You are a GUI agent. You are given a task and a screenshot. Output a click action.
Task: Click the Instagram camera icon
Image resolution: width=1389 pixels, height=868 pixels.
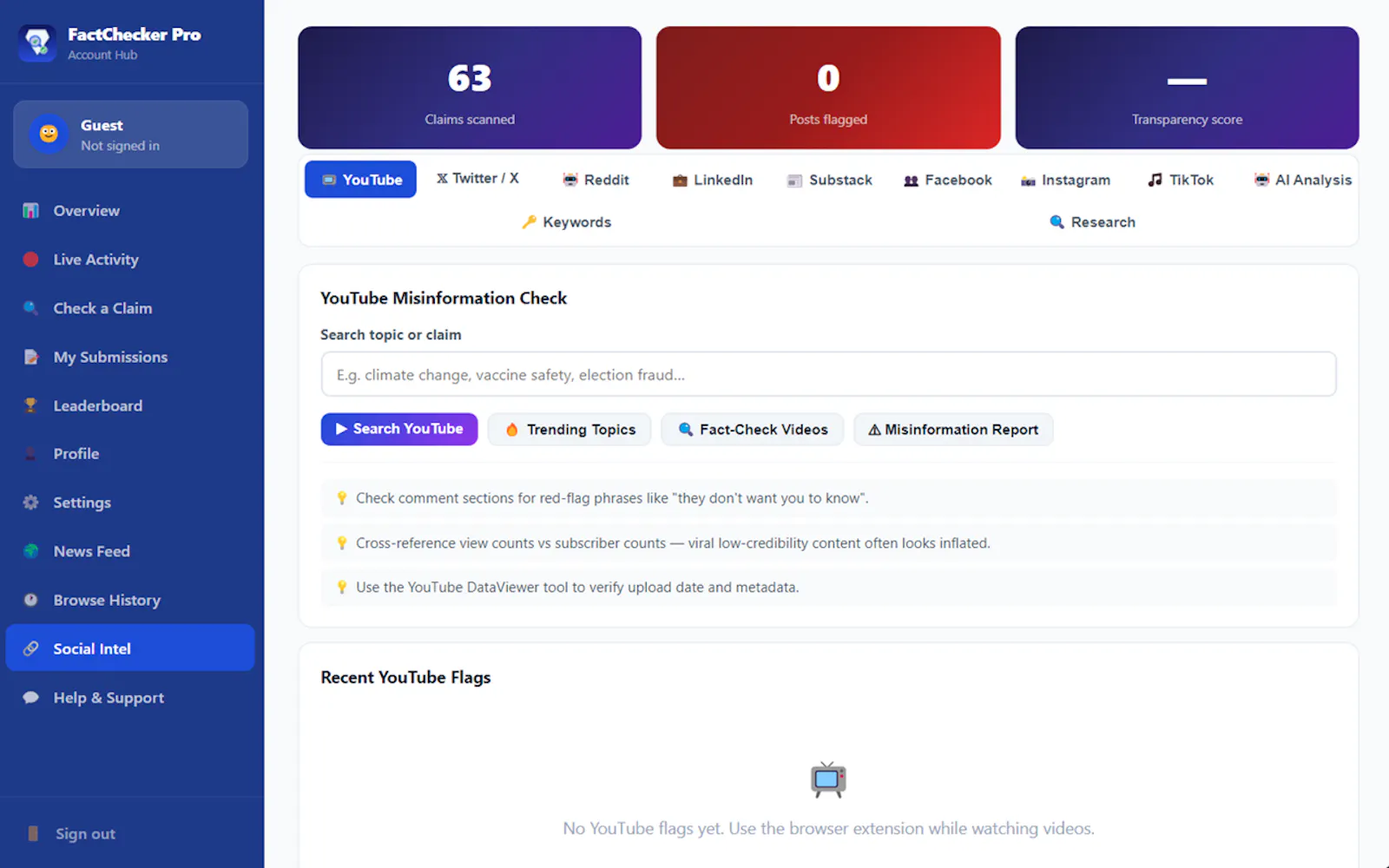pos(1028,181)
